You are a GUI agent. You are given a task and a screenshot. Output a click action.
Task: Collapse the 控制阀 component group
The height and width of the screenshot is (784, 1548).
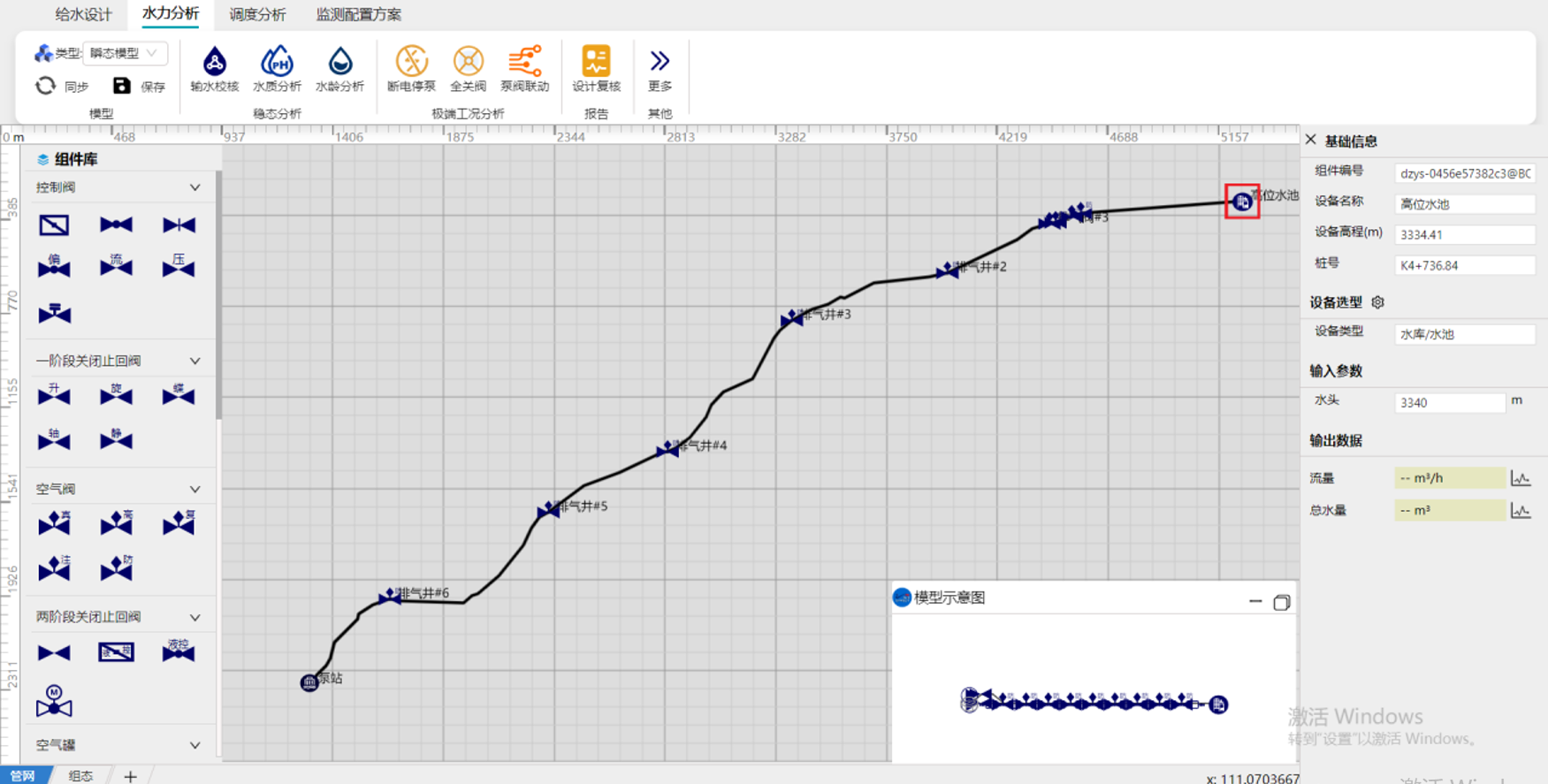tap(194, 187)
